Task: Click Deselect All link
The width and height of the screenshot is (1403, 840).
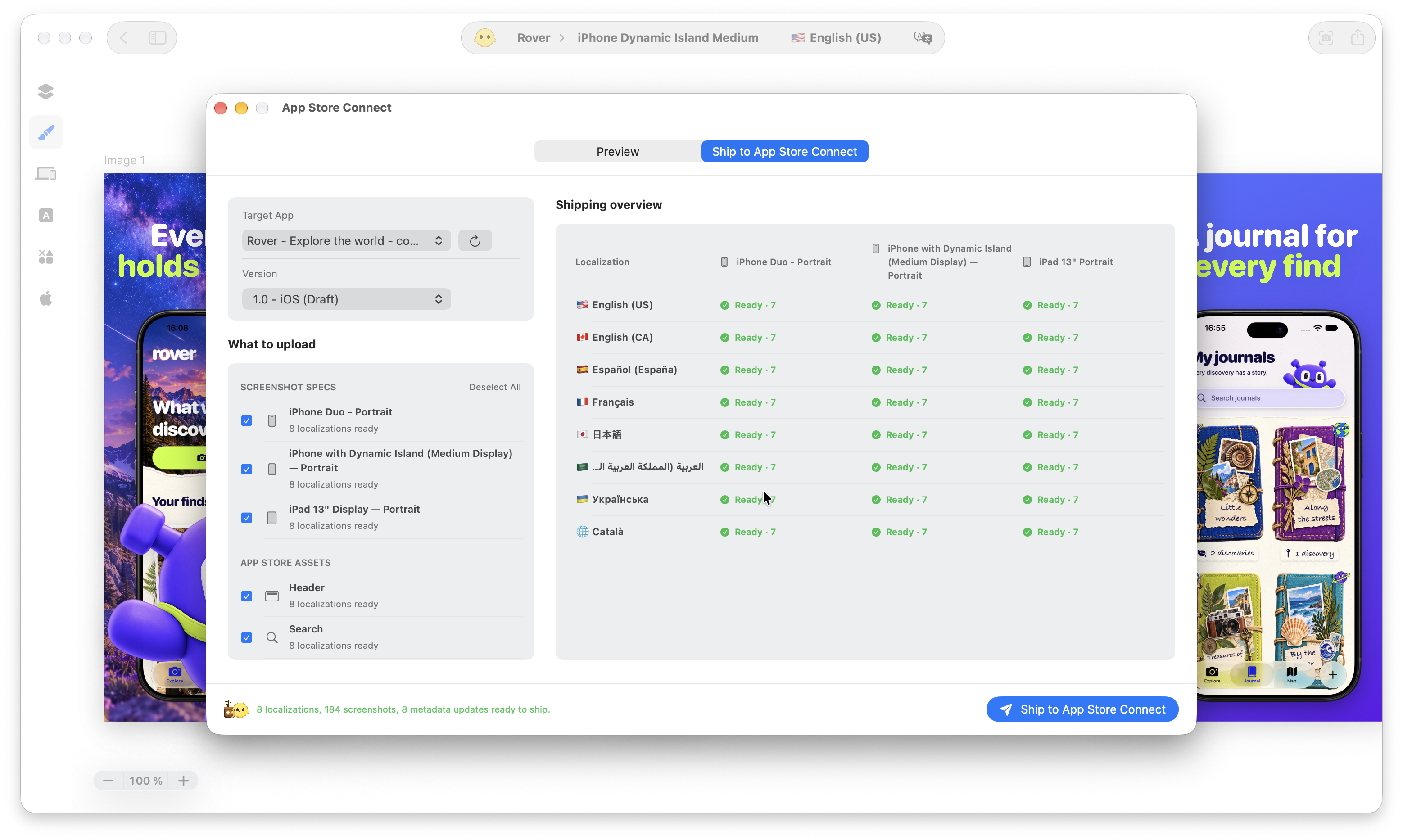Action: coord(494,387)
